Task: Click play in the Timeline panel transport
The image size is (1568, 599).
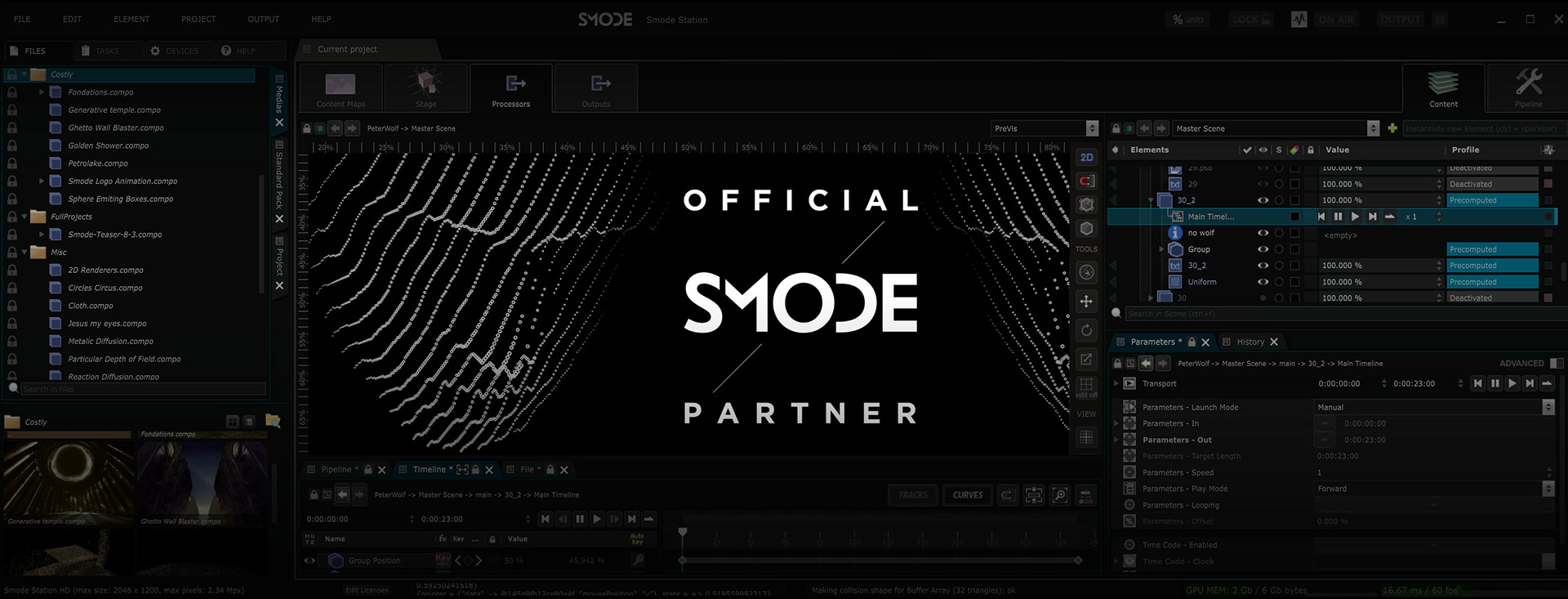Action: tap(597, 519)
